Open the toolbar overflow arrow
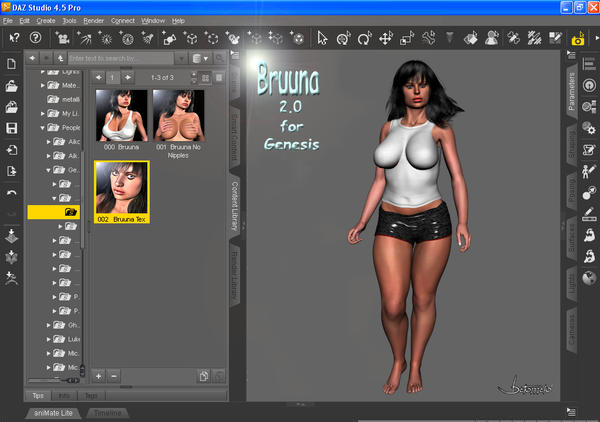 tap(596, 38)
